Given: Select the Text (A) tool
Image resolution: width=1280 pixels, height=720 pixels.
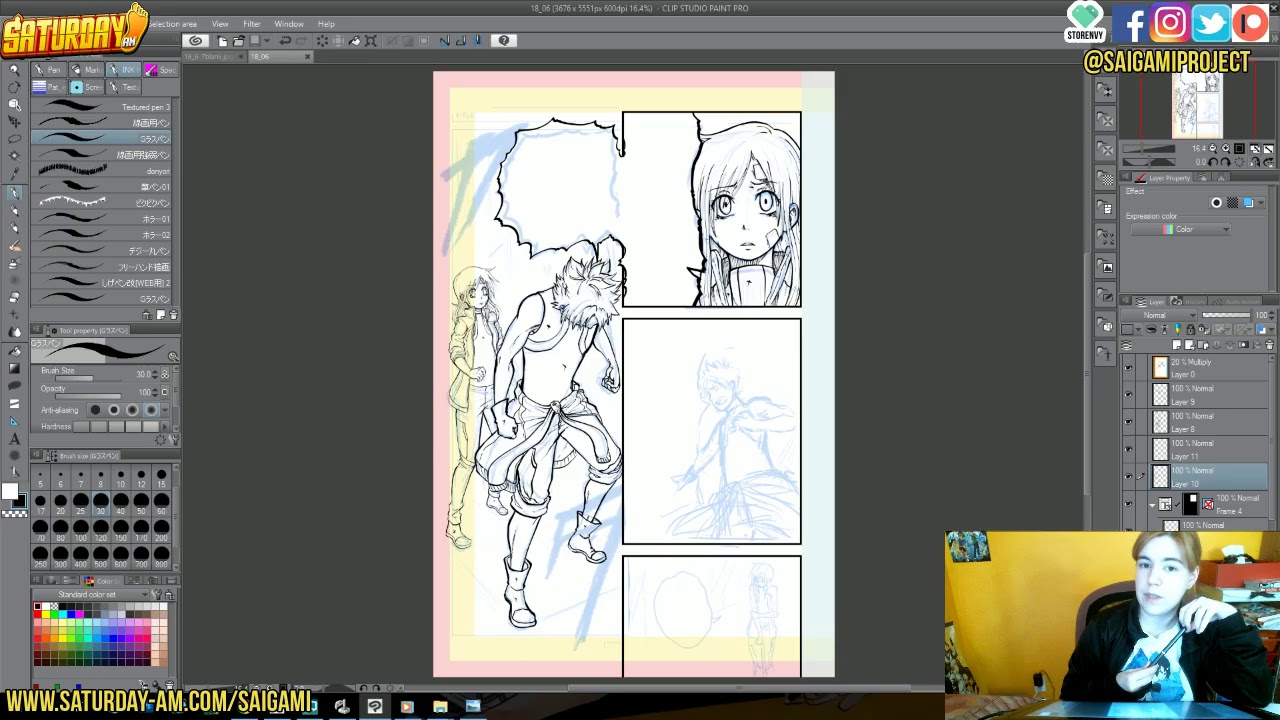Looking at the screenshot, I should click(14, 439).
